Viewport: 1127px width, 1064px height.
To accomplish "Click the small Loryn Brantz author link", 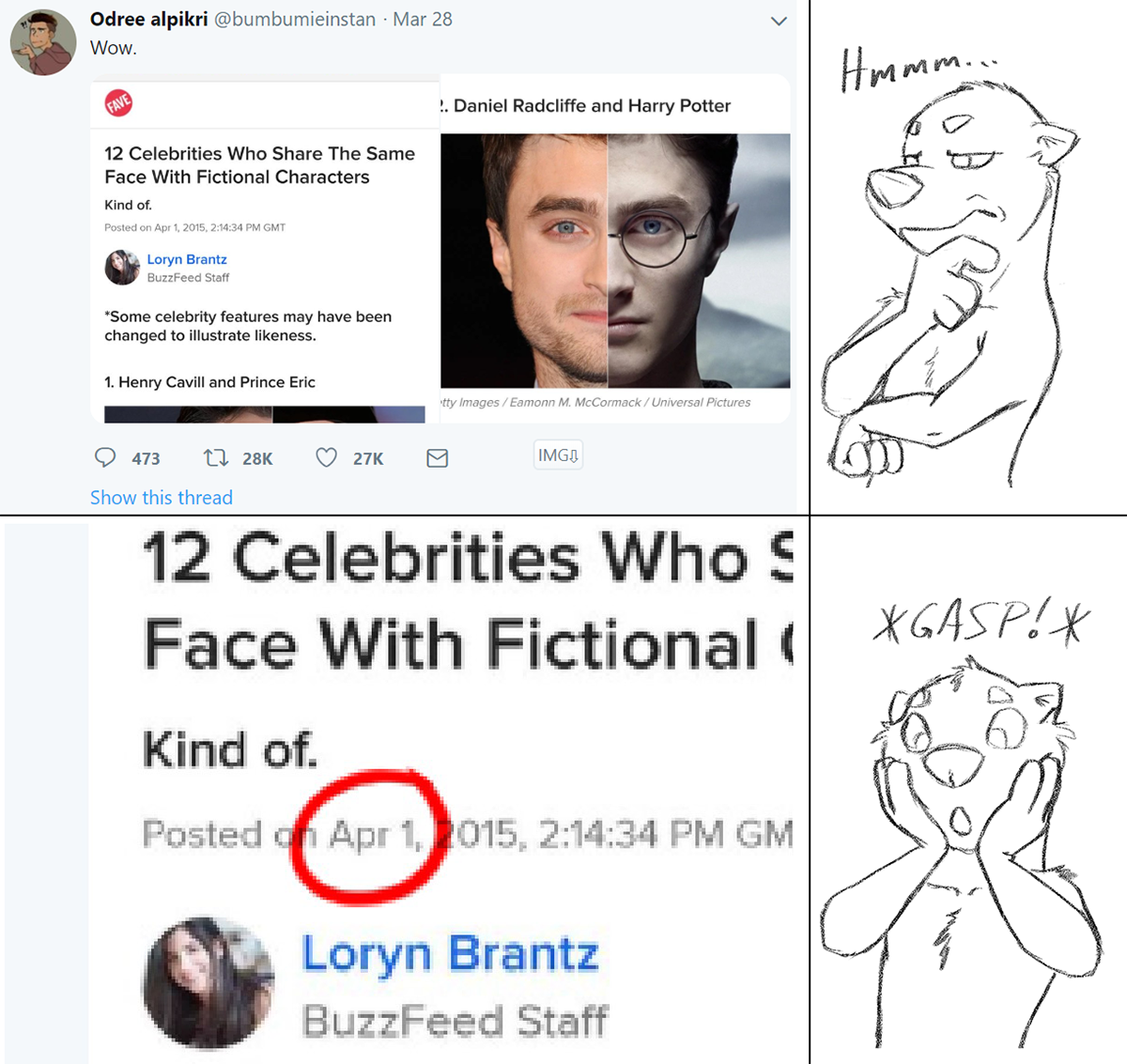I will click(x=187, y=259).
